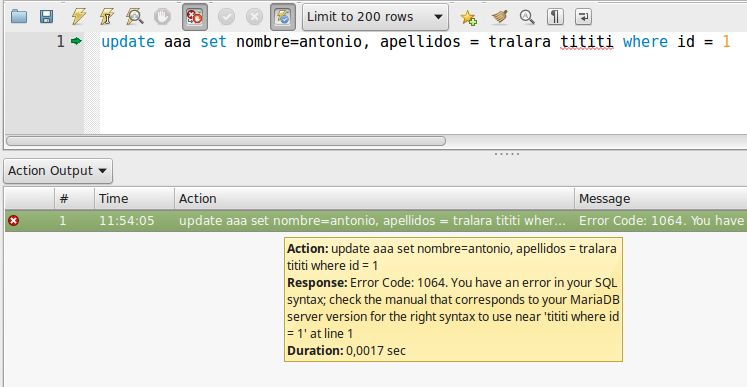Stop query execution hand icon

162,17
